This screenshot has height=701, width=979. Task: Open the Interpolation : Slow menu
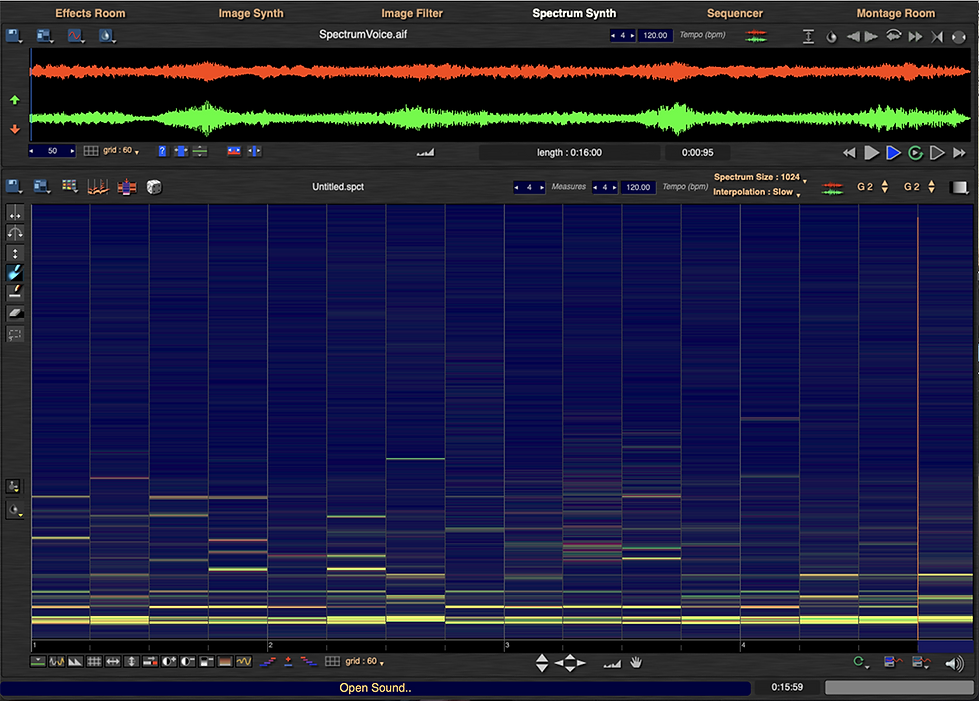(x=756, y=192)
